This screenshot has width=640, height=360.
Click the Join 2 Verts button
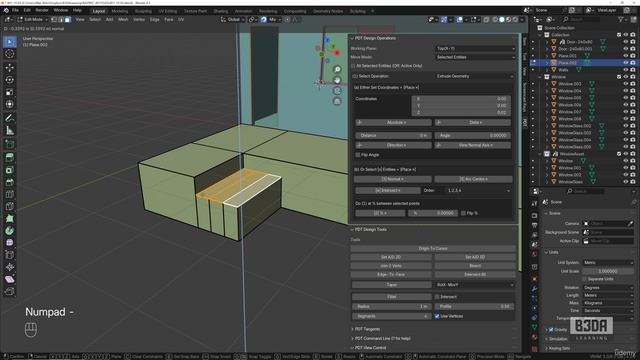coord(391,266)
